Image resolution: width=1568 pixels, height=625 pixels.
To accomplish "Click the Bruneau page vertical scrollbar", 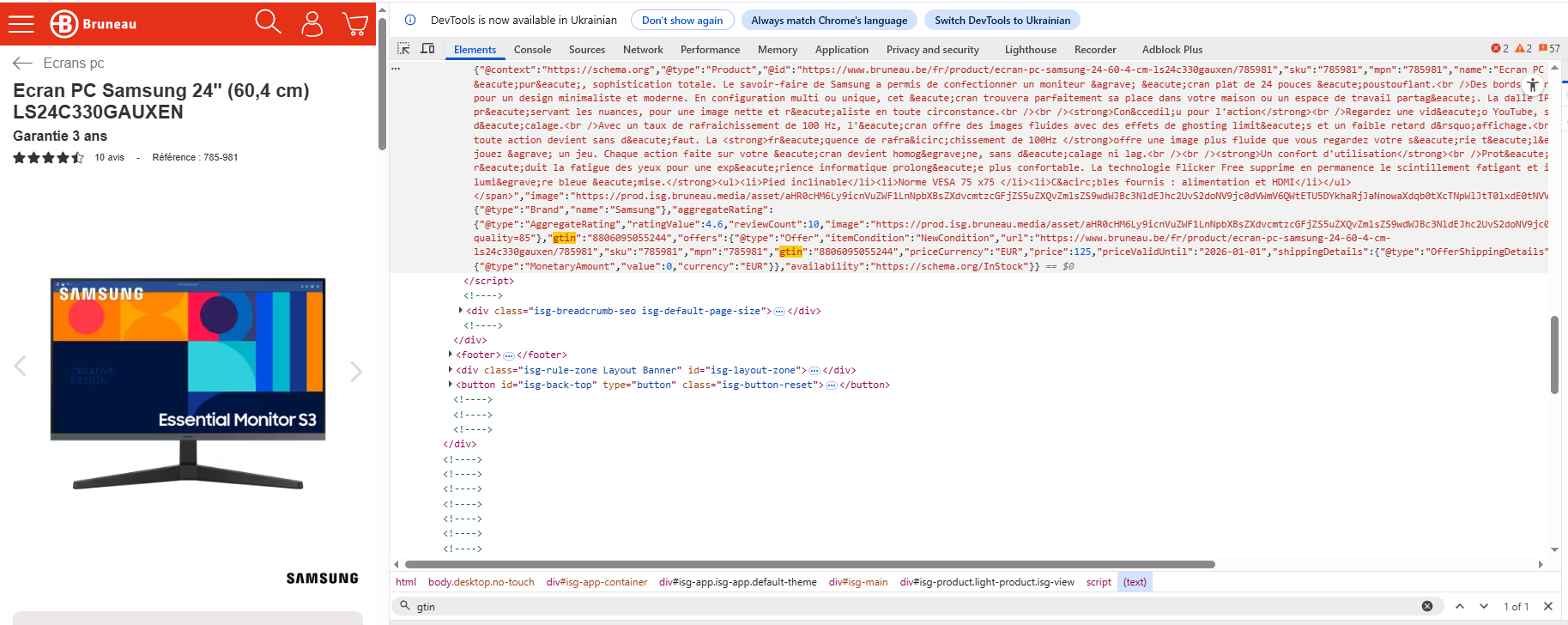I will [382, 83].
